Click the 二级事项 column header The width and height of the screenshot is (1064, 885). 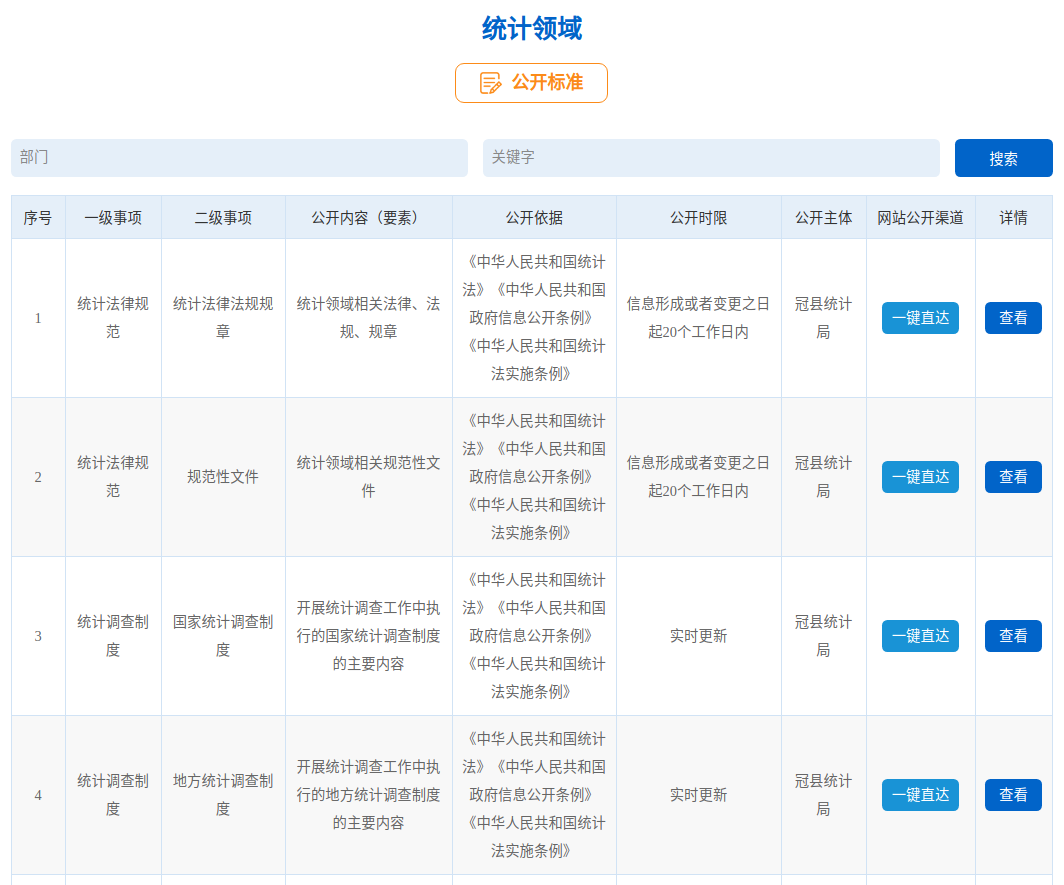(223, 218)
